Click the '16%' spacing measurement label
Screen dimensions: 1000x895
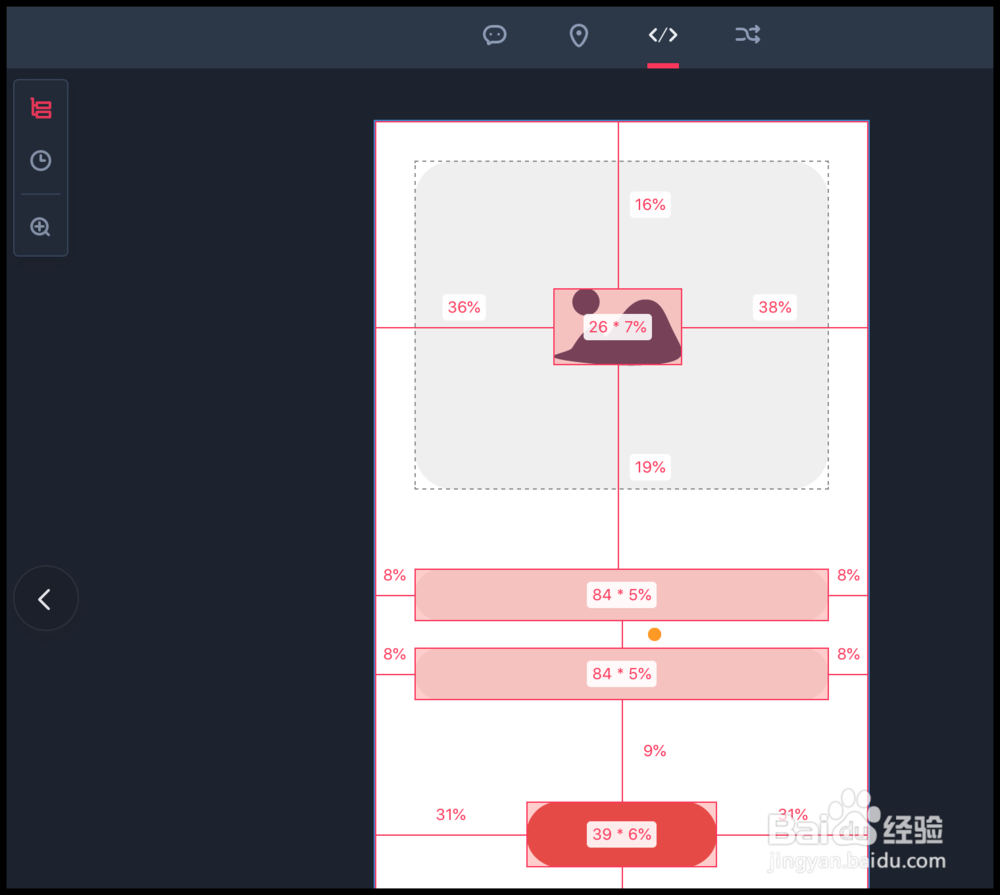tap(650, 204)
